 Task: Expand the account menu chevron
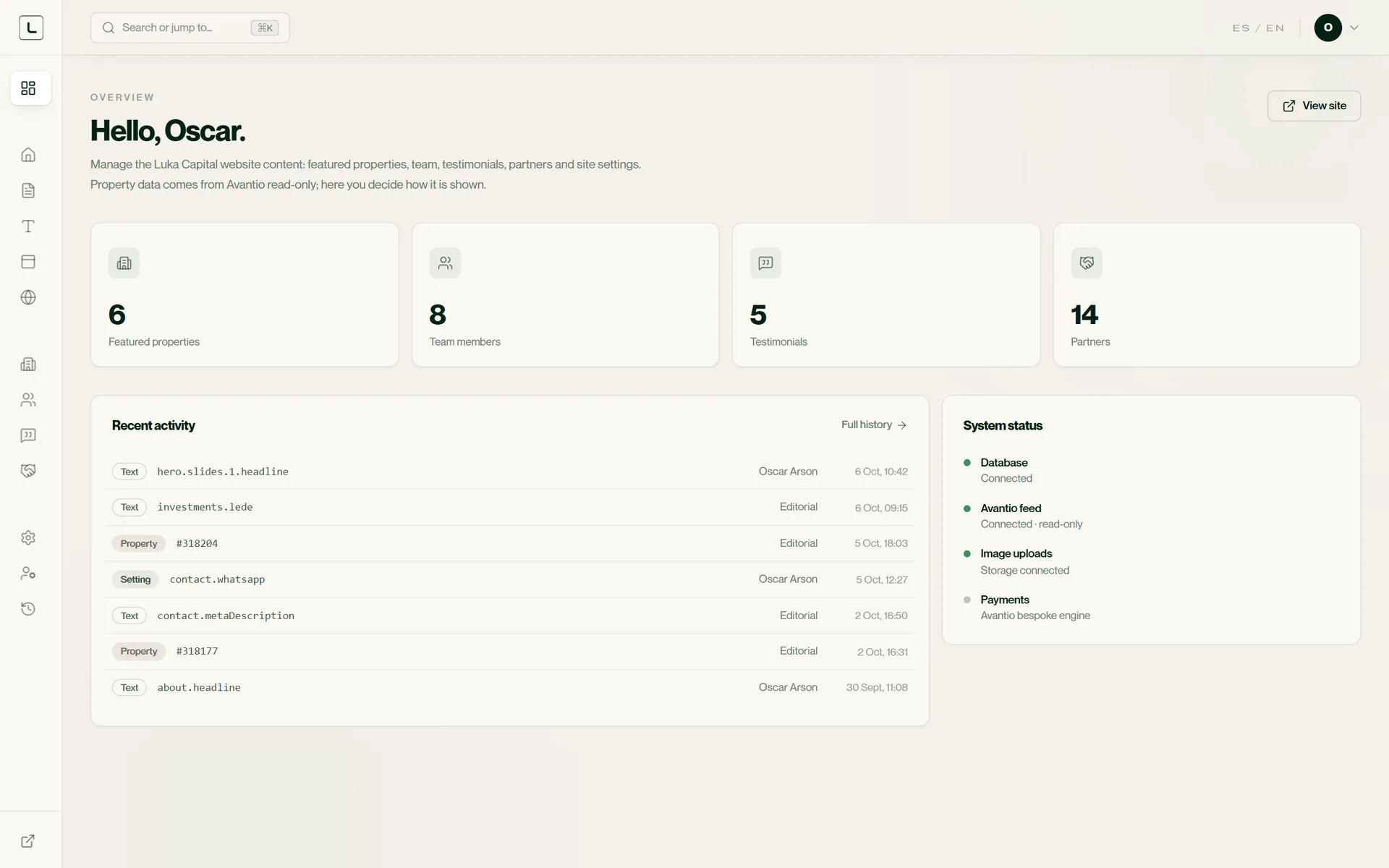tap(1354, 27)
